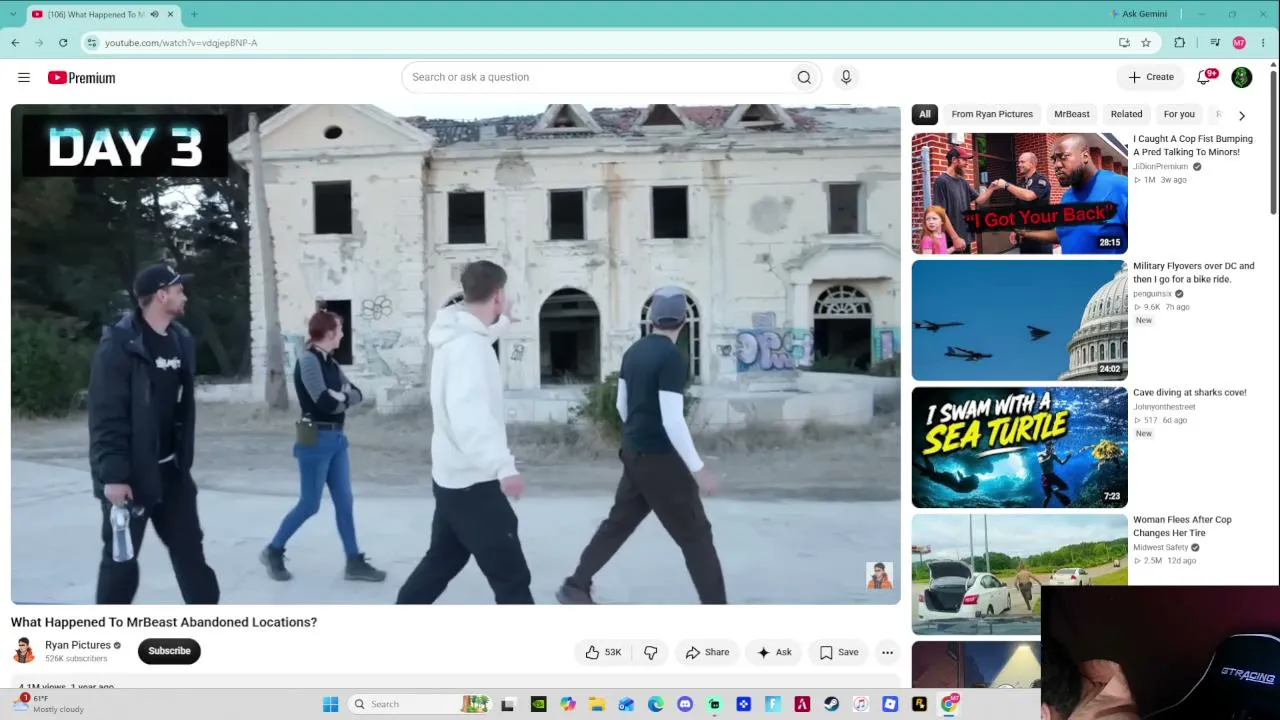This screenshot has height=720, width=1280.
Task: Open video title 'I Caught A Cop Fist Bumping'
Action: click(1193, 146)
